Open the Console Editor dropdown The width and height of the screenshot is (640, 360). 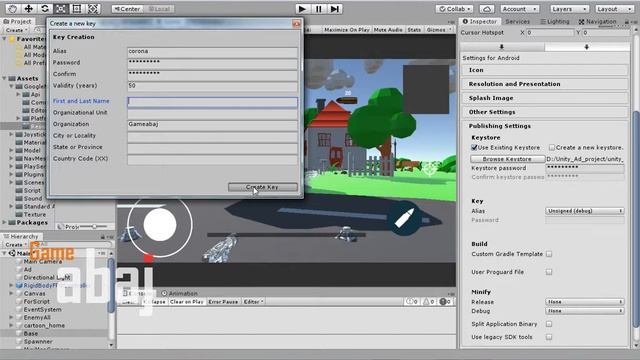pos(253,302)
